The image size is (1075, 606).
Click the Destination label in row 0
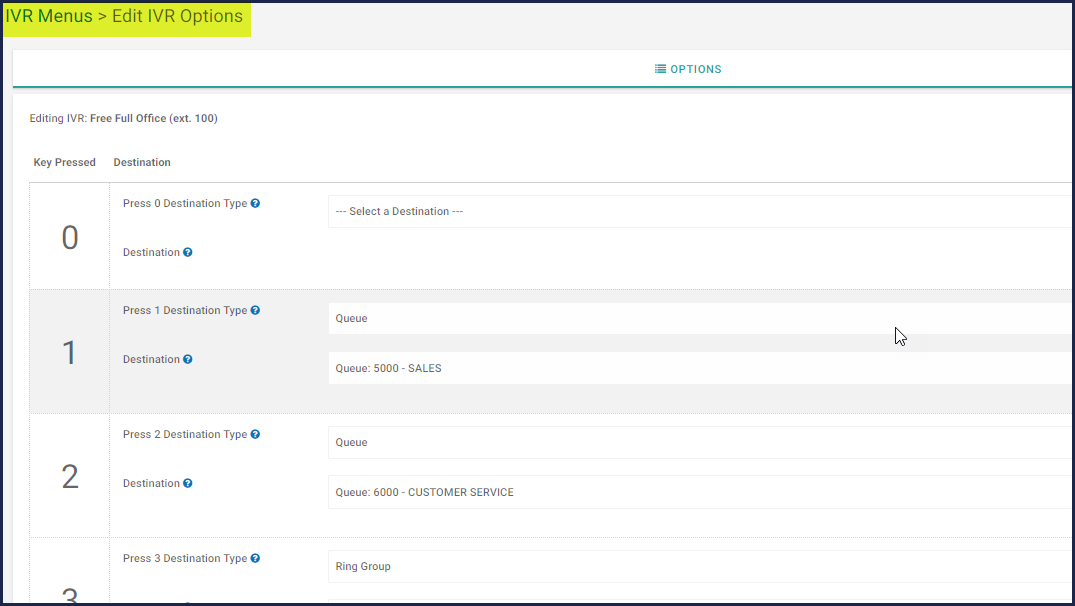tap(152, 252)
